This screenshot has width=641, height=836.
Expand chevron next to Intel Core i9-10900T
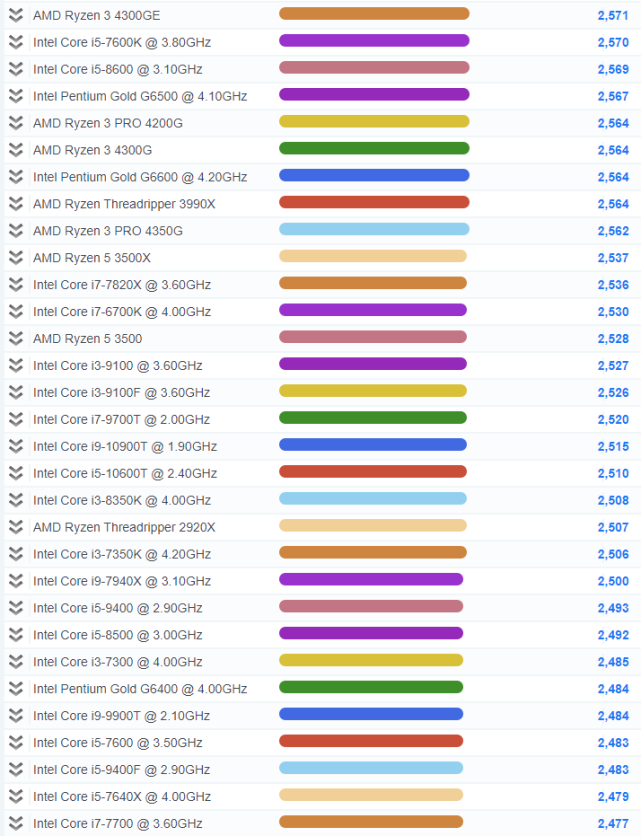coord(16,446)
